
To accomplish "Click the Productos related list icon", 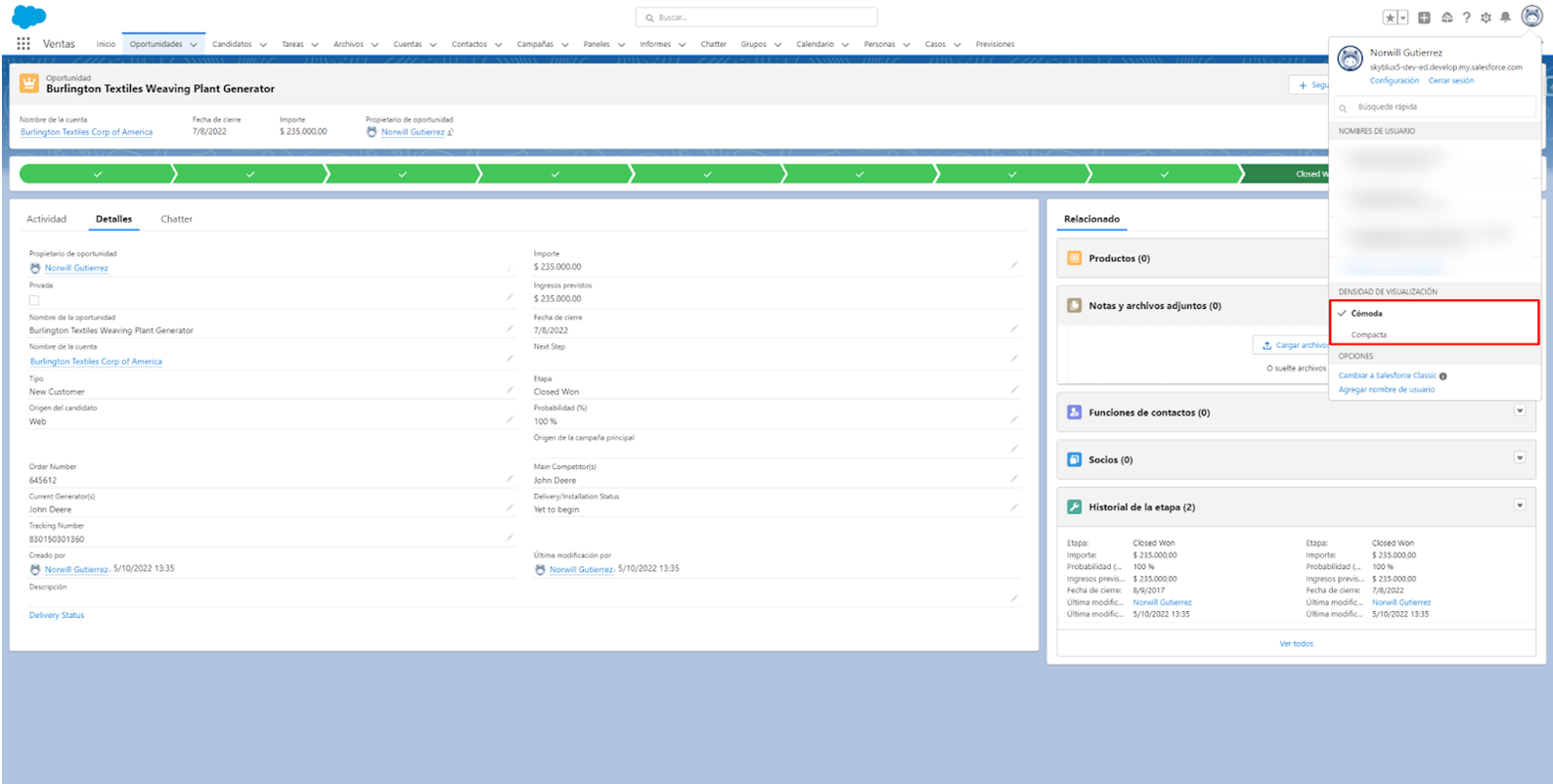I will 1074,258.
